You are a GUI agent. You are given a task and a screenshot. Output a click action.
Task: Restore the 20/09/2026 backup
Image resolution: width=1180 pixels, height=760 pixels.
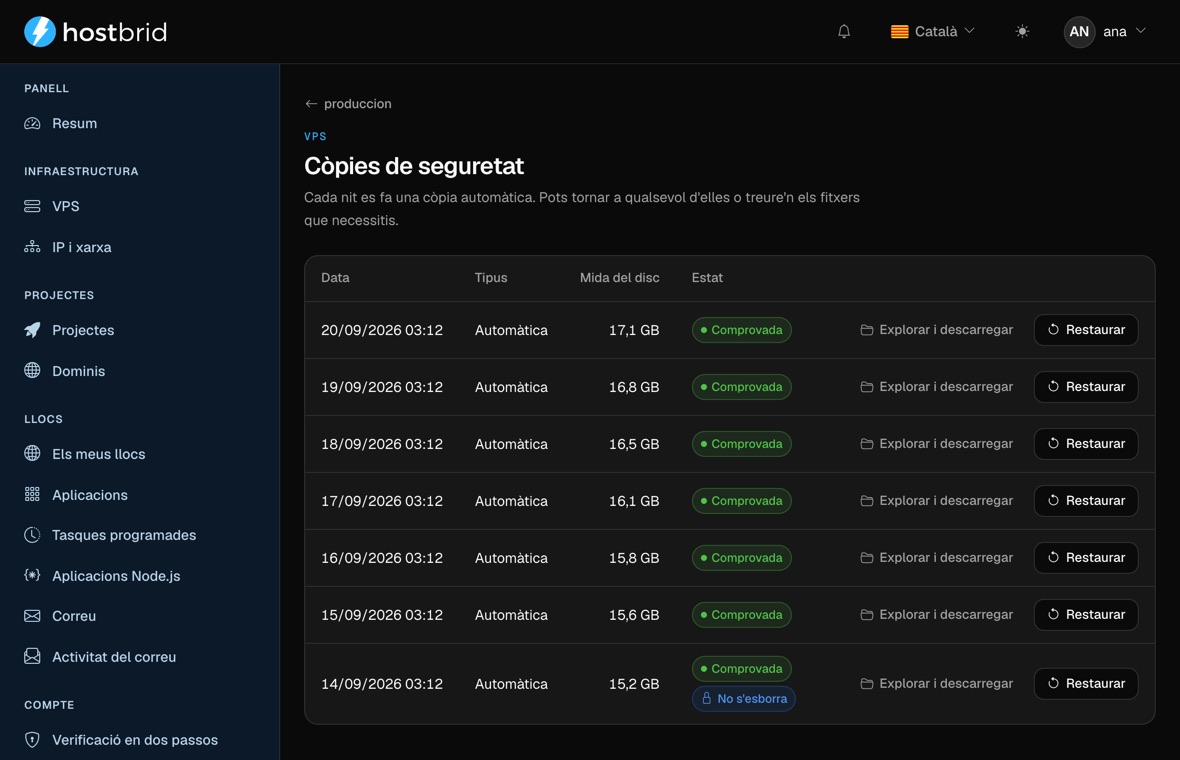coord(1086,330)
